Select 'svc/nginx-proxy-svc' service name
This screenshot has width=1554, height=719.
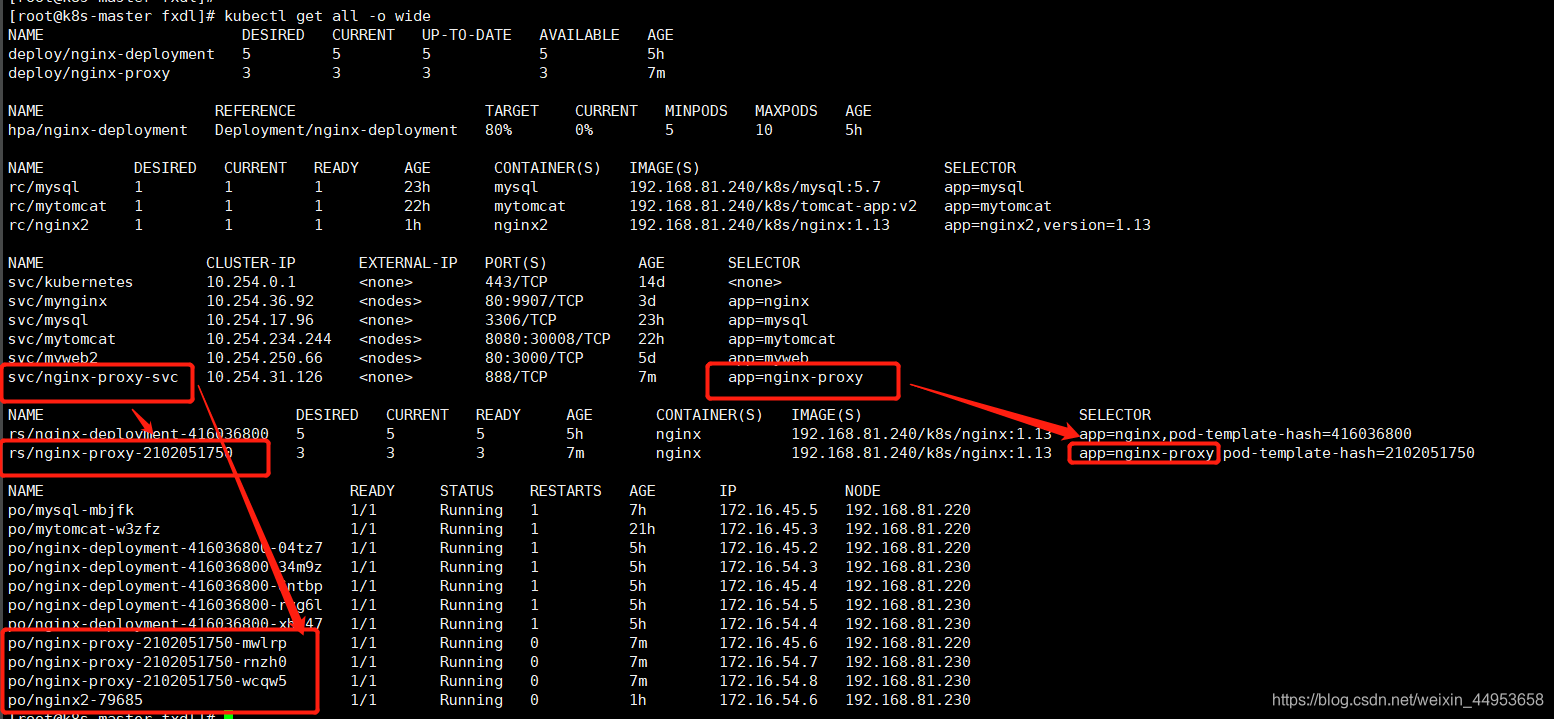[93, 377]
